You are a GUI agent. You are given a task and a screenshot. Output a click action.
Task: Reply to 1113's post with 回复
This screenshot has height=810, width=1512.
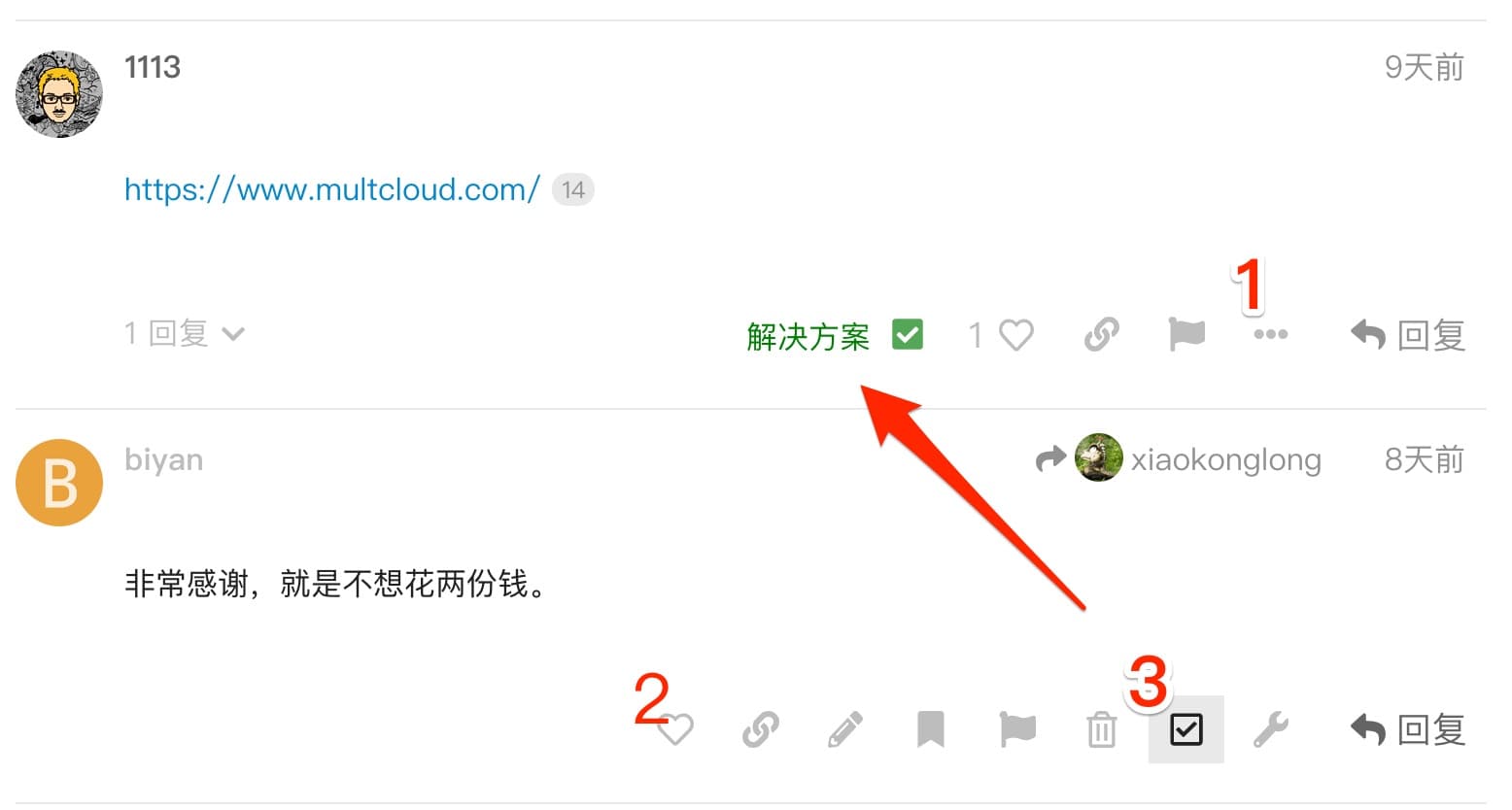point(1407,335)
